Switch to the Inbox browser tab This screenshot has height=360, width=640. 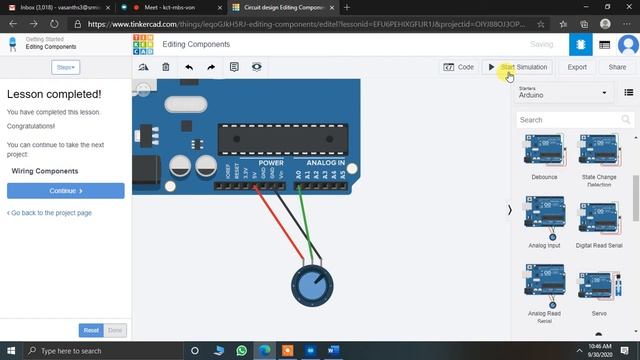[59, 7]
